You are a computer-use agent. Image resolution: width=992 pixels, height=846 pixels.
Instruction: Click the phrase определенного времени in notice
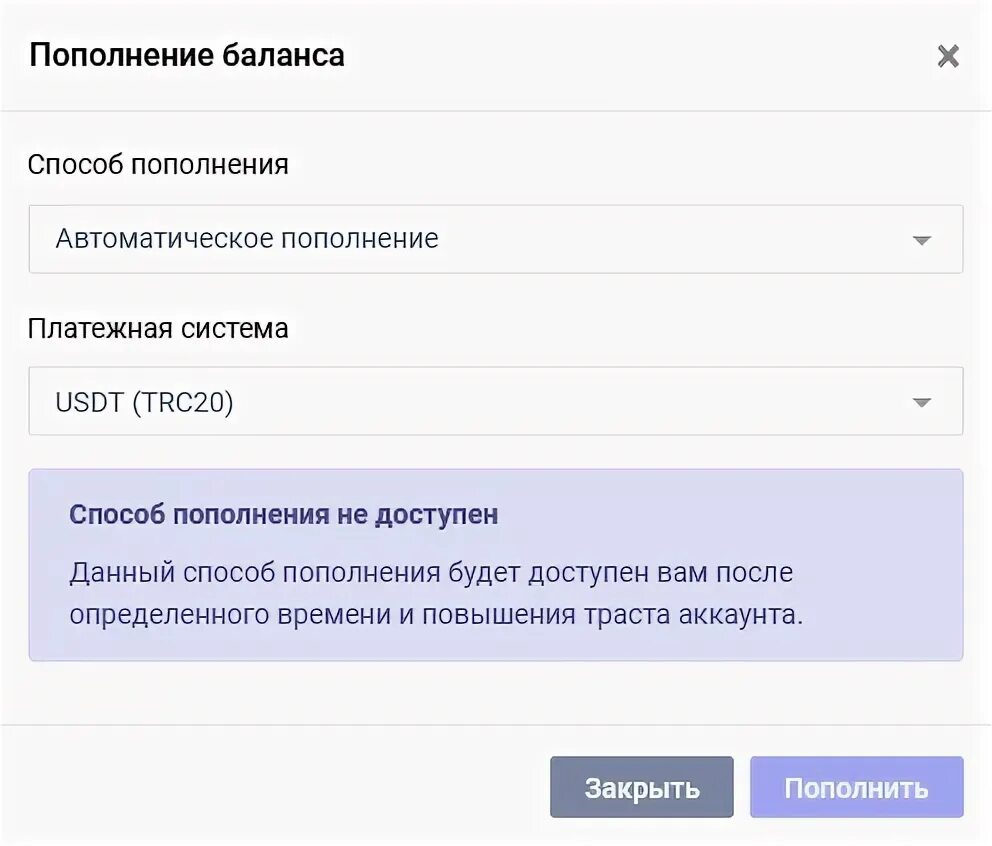(x=230, y=615)
